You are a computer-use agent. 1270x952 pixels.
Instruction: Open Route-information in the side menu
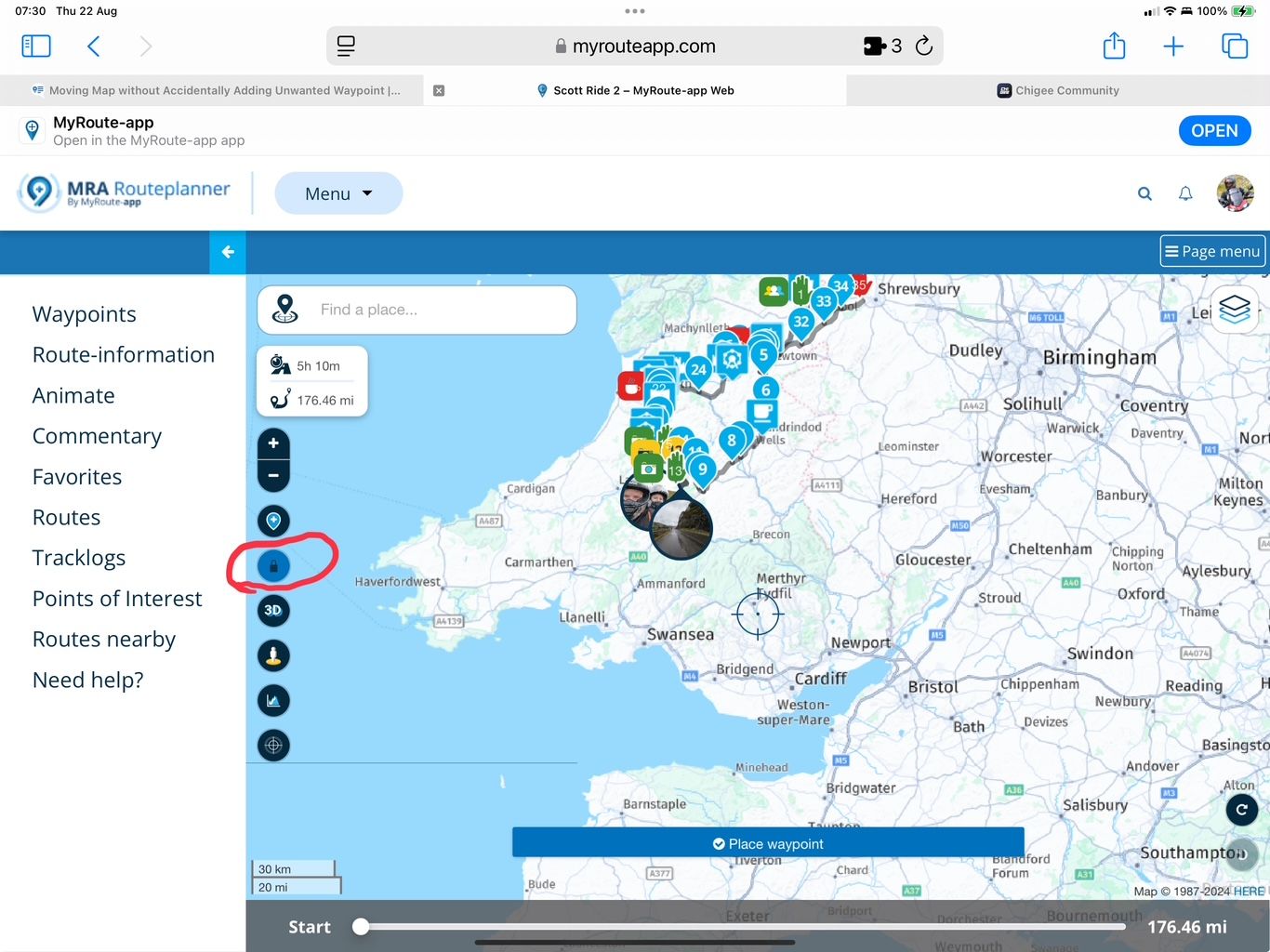click(x=124, y=355)
